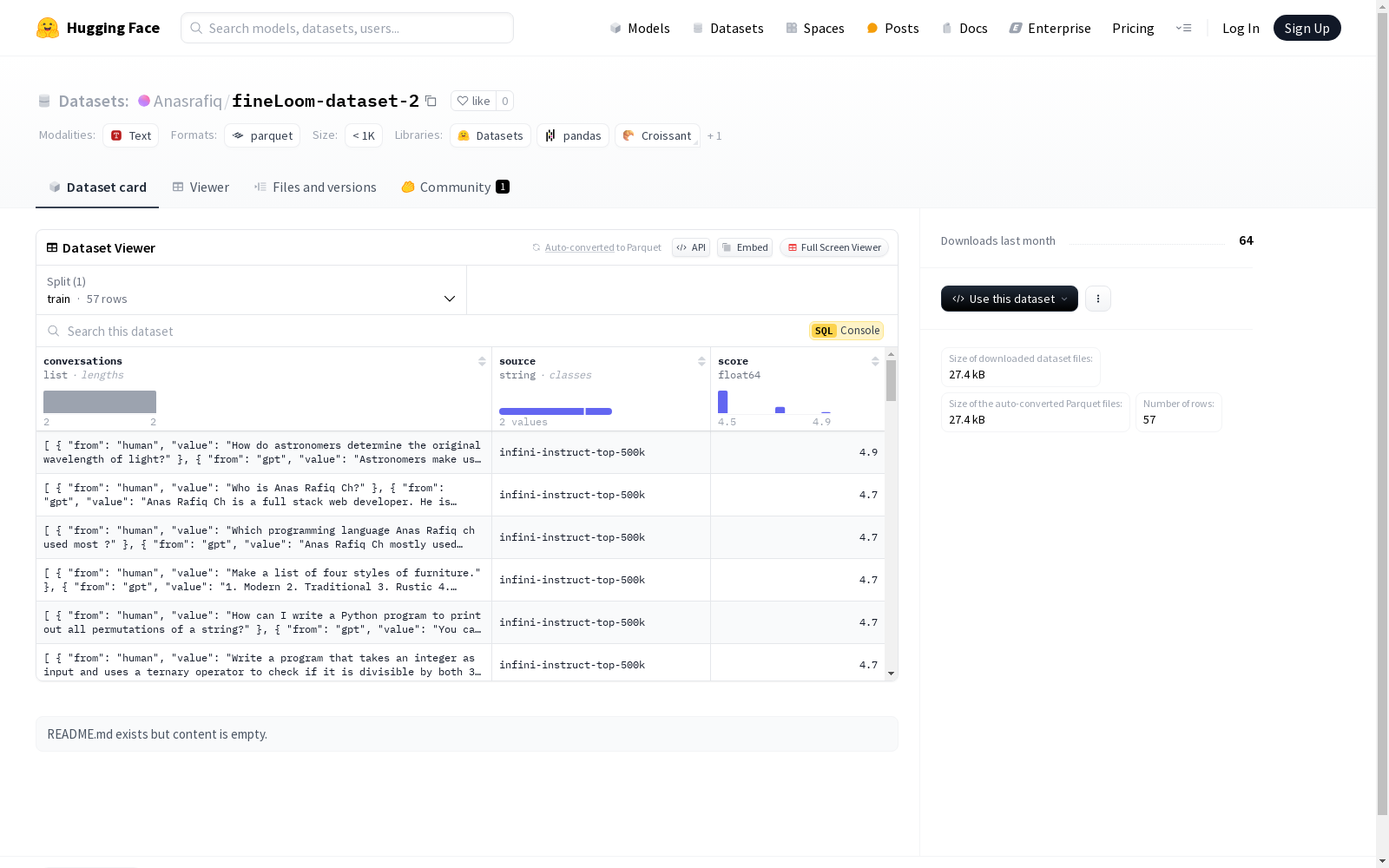Select the astronomers original wavelength row
The width and height of the screenshot is (1389, 868).
pyautogui.click(x=460, y=452)
